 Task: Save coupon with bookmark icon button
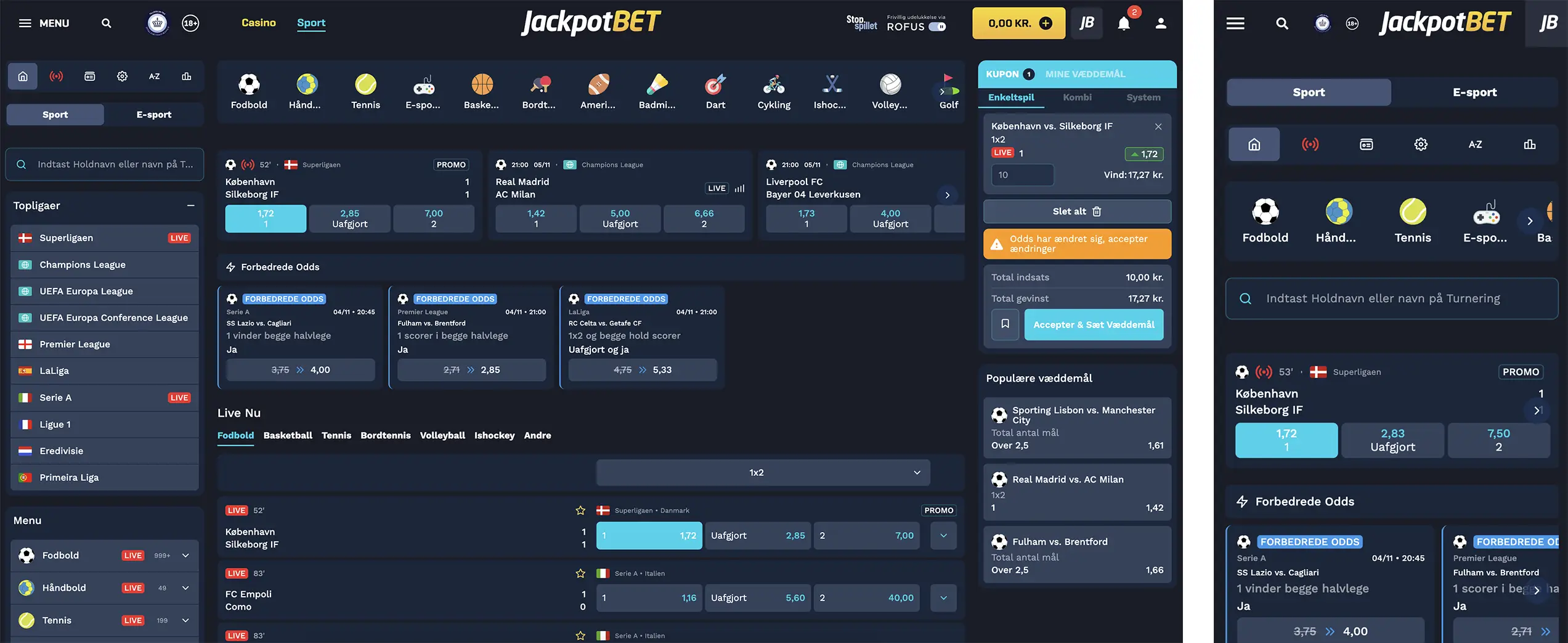[x=1005, y=324]
